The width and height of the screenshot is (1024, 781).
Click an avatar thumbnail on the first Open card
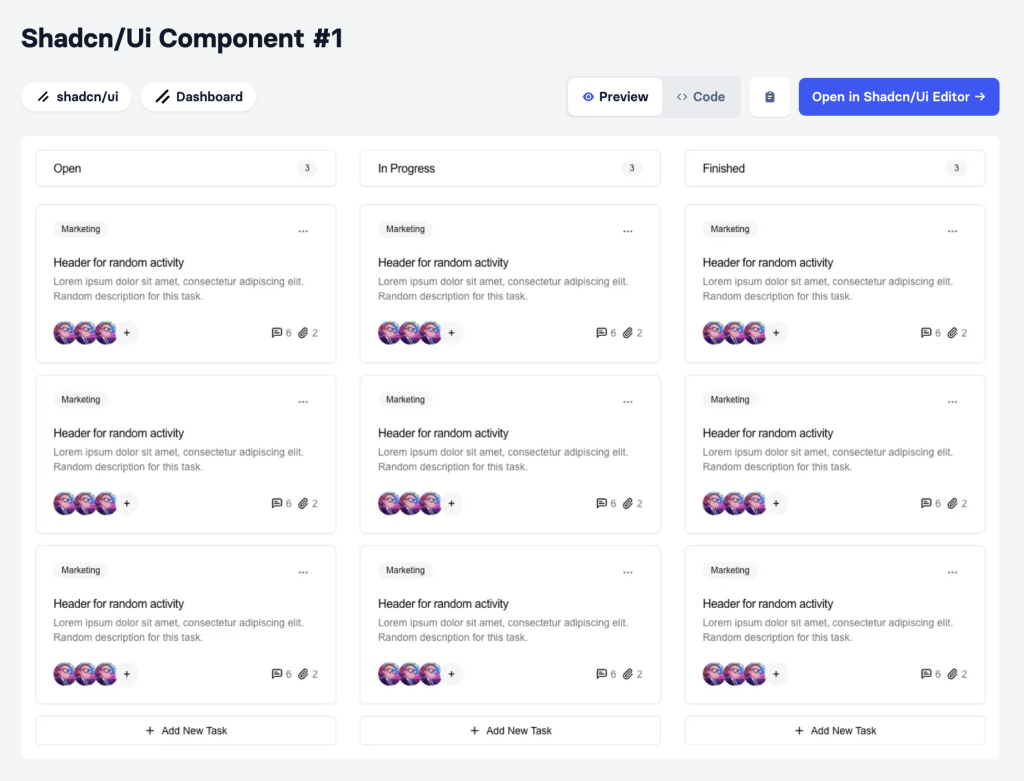point(62,333)
